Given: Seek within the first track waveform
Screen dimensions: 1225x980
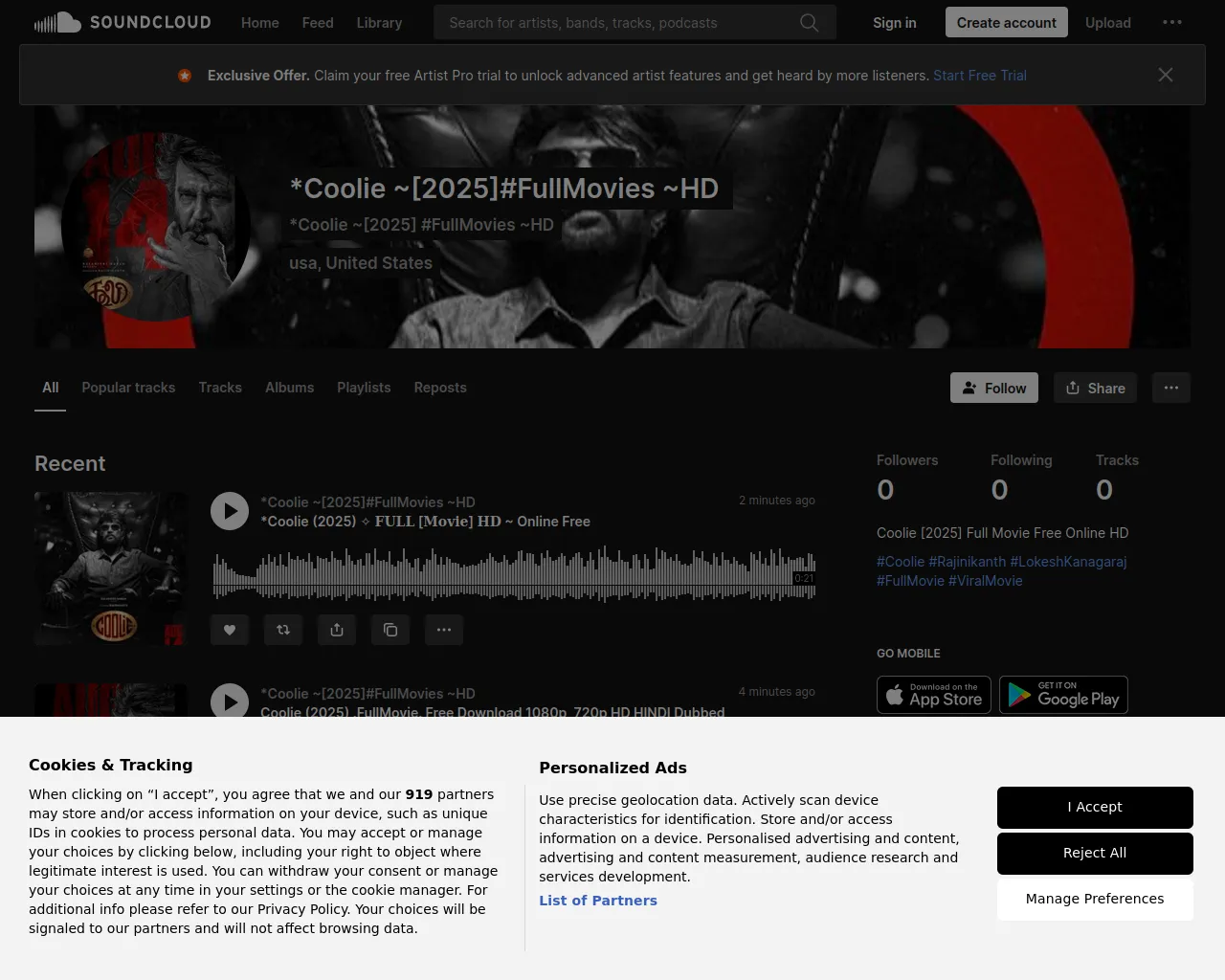Looking at the screenshot, I should click(x=514, y=574).
